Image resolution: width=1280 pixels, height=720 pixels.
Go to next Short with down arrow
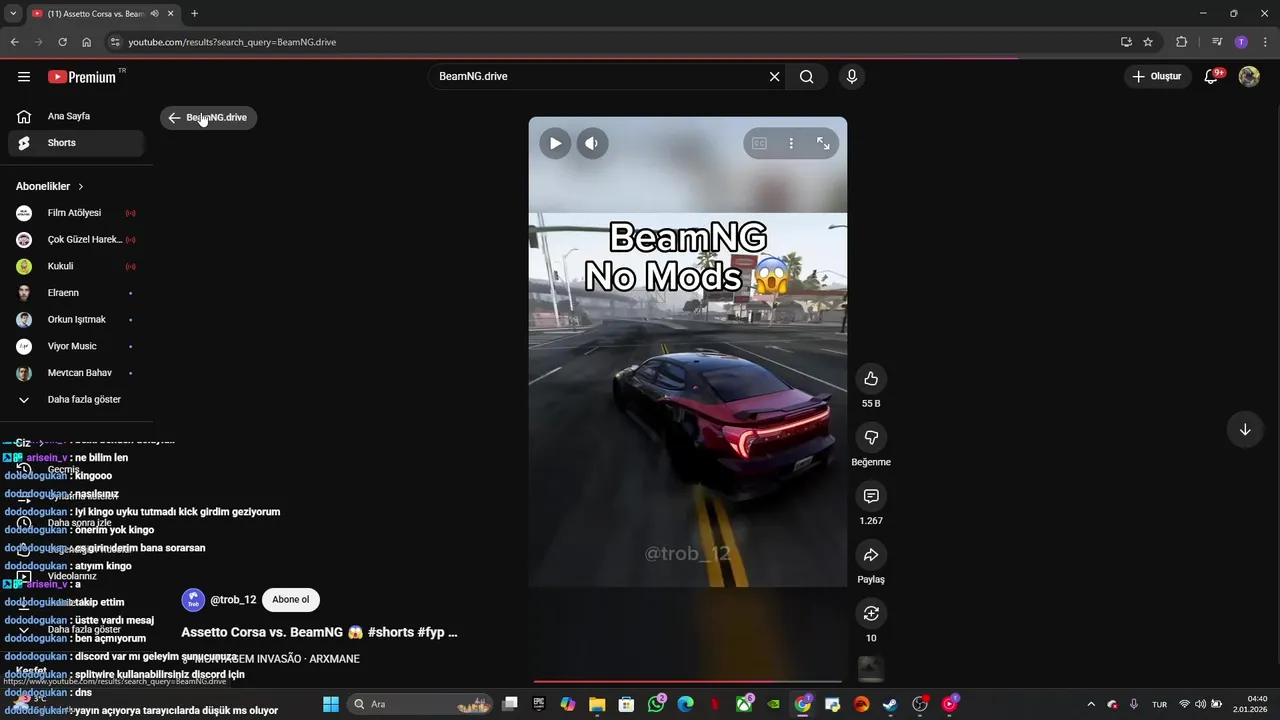coord(1245,430)
